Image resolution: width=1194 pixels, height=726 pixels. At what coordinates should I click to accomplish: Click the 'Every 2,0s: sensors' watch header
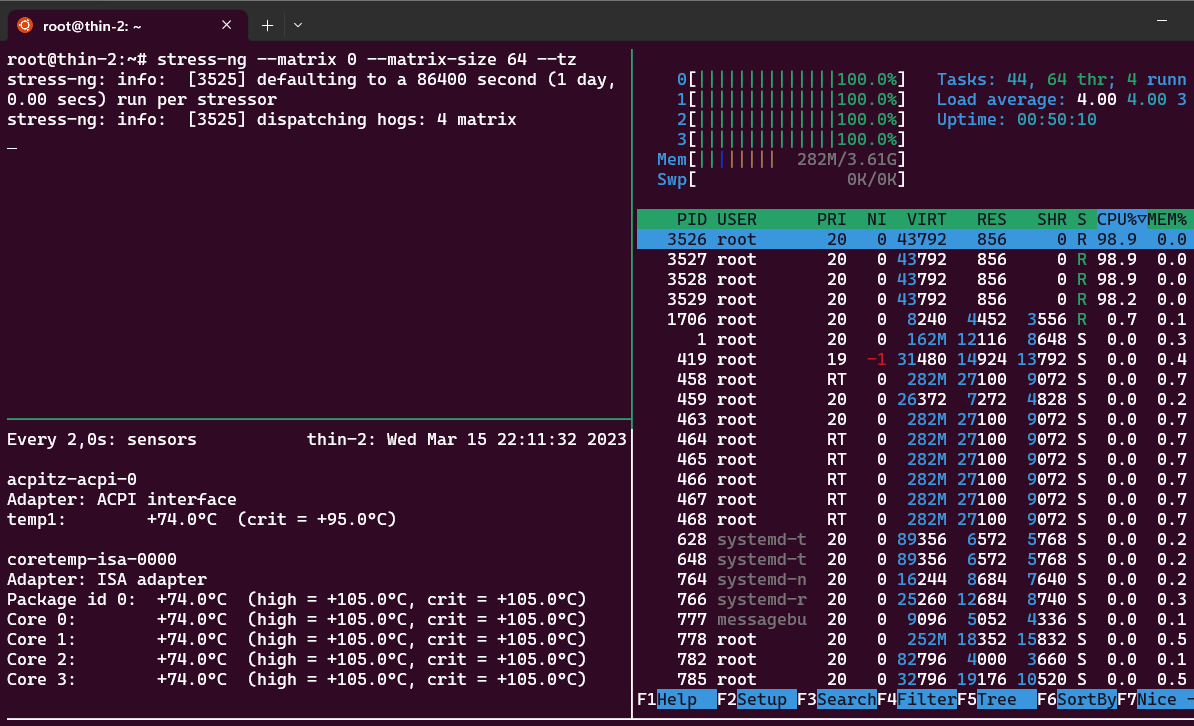point(102,439)
